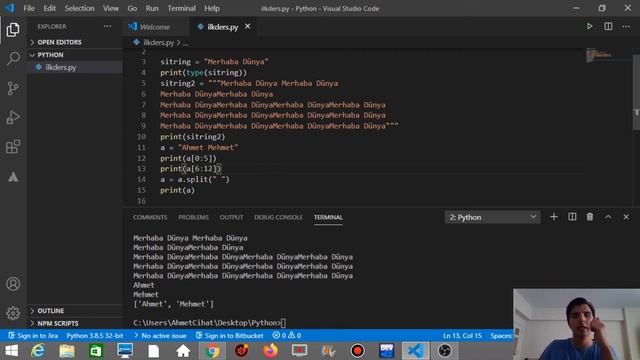
Task: Switch to the PROBLEMS panel tab
Action: click(x=193, y=218)
